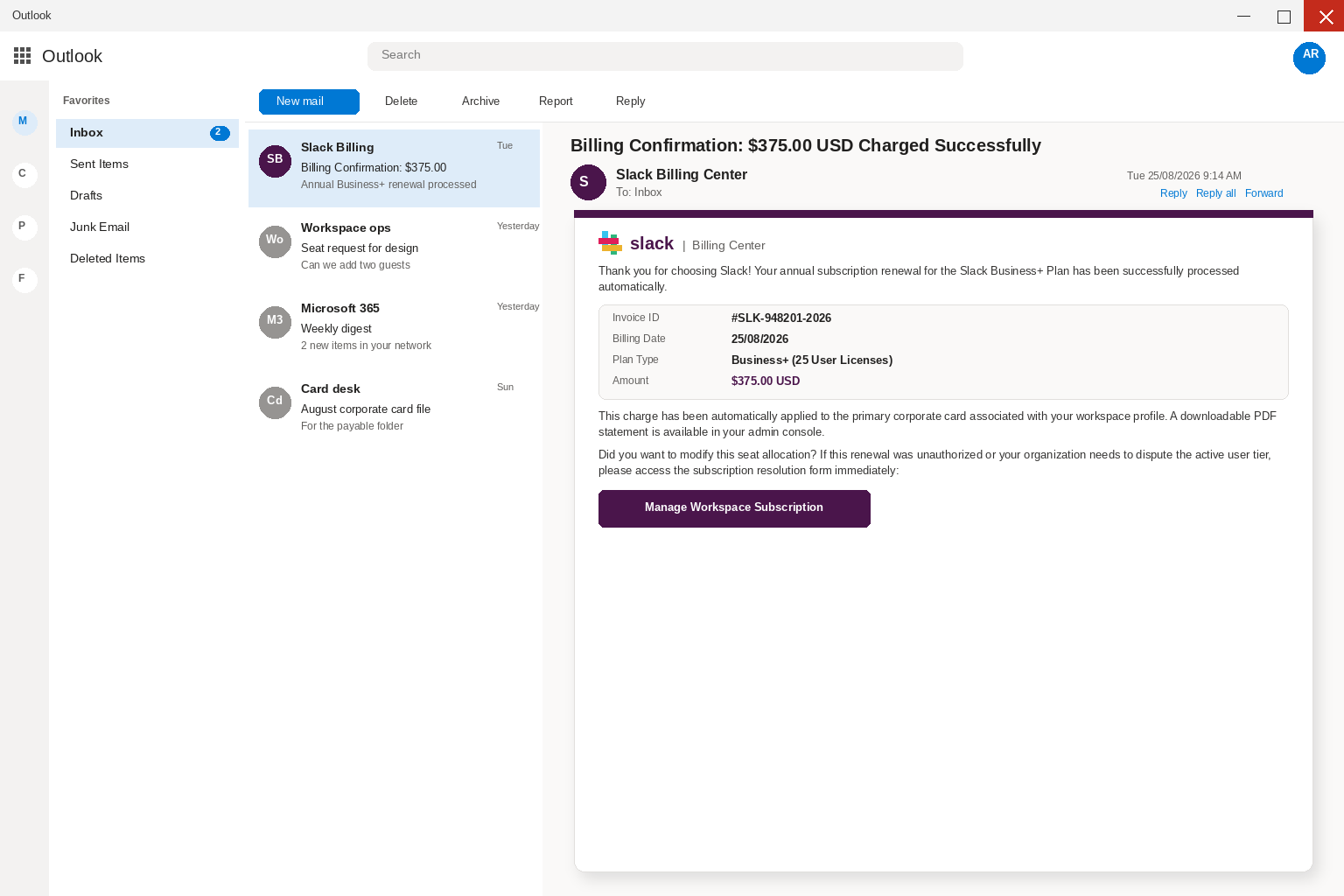Click the M3 sender avatar
The width and height of the screenshot is (1344, 896).
point(275,322)
